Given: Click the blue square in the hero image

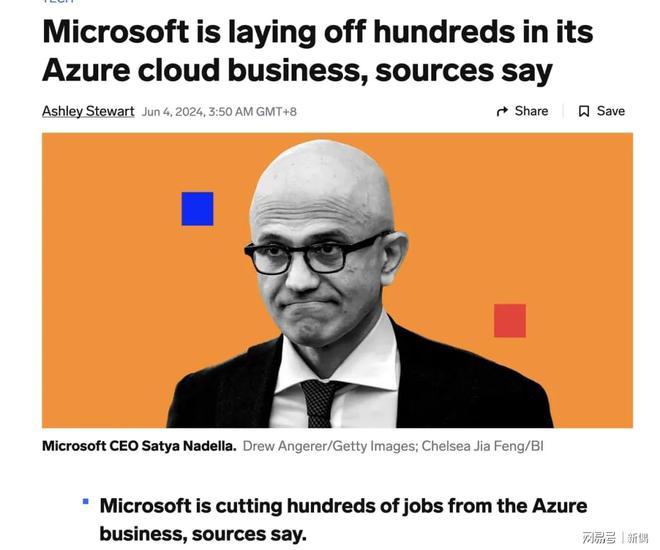Looking at the screenshot, I should (197, 208).
